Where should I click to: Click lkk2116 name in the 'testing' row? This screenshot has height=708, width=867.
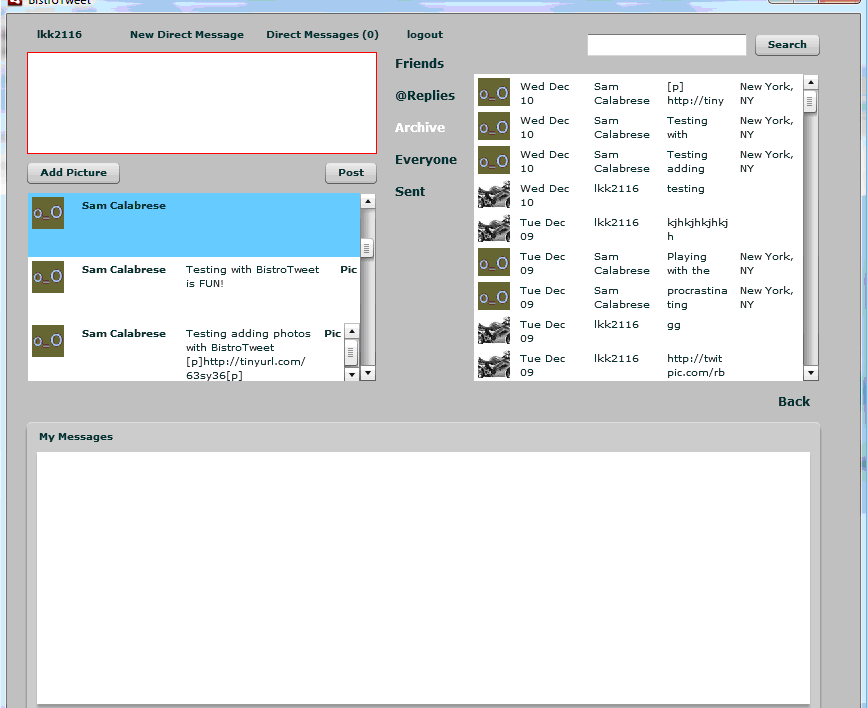(x=616, y=189)
